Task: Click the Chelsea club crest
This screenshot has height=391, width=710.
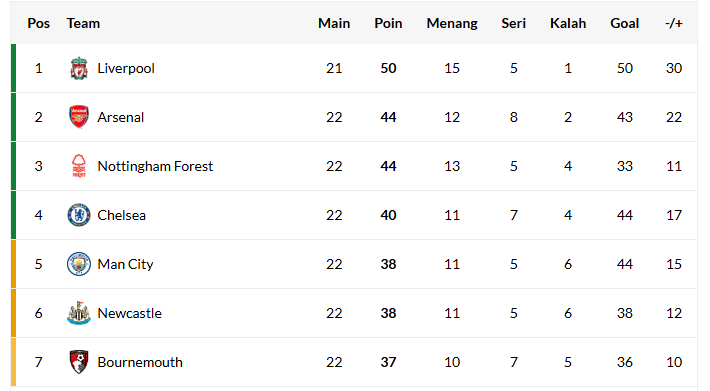Action: [x=79, y=215]
